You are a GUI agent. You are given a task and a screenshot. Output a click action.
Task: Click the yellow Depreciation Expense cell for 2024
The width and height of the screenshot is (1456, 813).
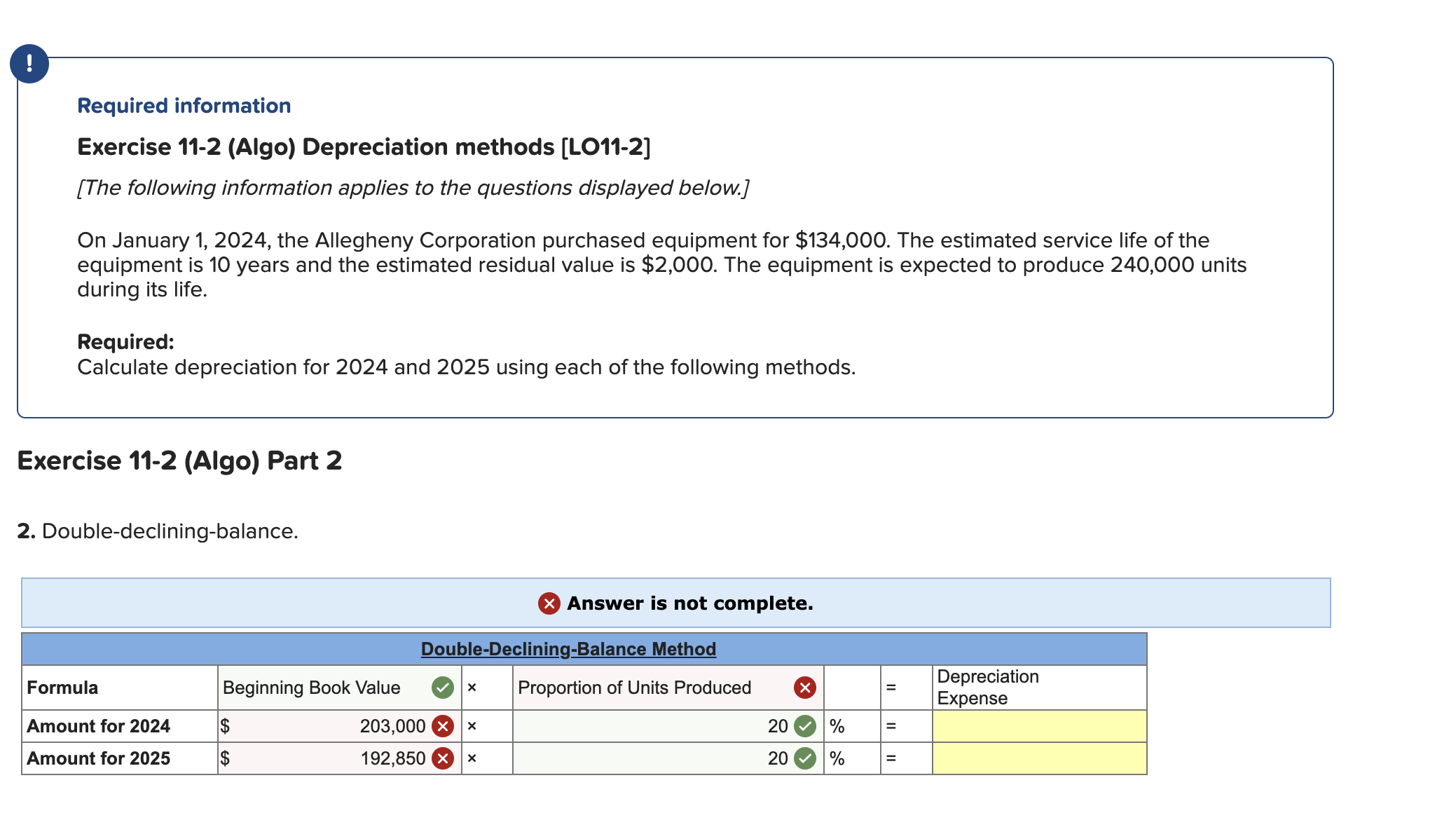click(x=1039, y=726)
